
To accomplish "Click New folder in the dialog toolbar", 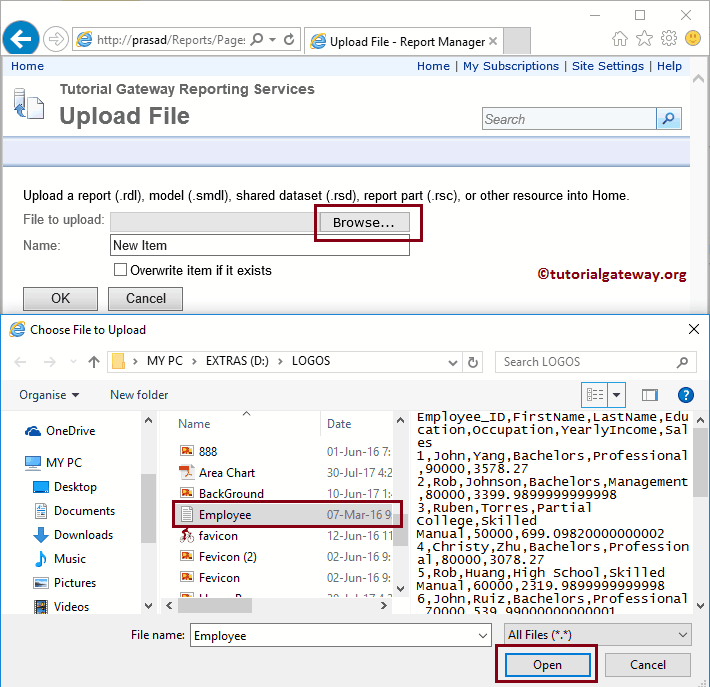I will click(139, 395).
